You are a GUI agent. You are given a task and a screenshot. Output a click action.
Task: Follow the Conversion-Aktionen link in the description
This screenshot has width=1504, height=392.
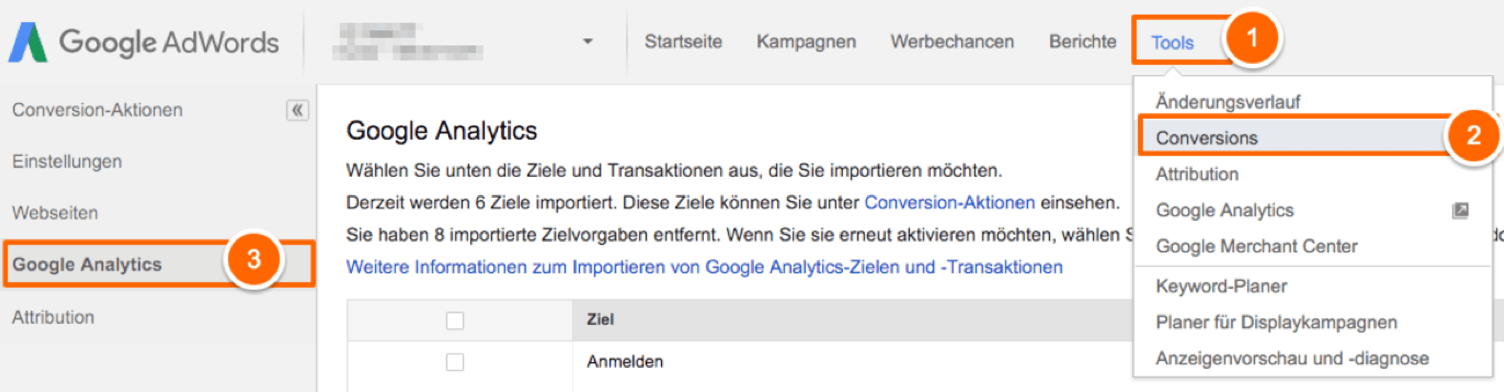point(949,203)
